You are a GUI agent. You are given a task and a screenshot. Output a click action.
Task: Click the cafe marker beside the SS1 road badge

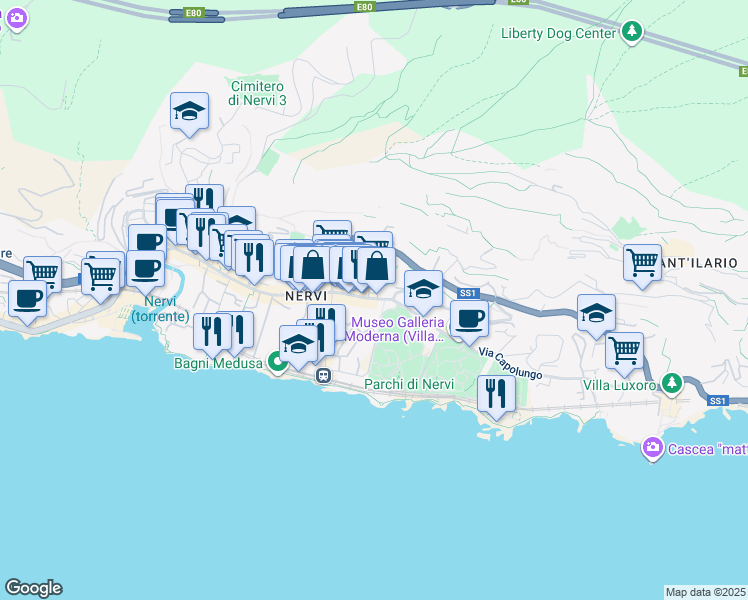click(x=469, y=318)
